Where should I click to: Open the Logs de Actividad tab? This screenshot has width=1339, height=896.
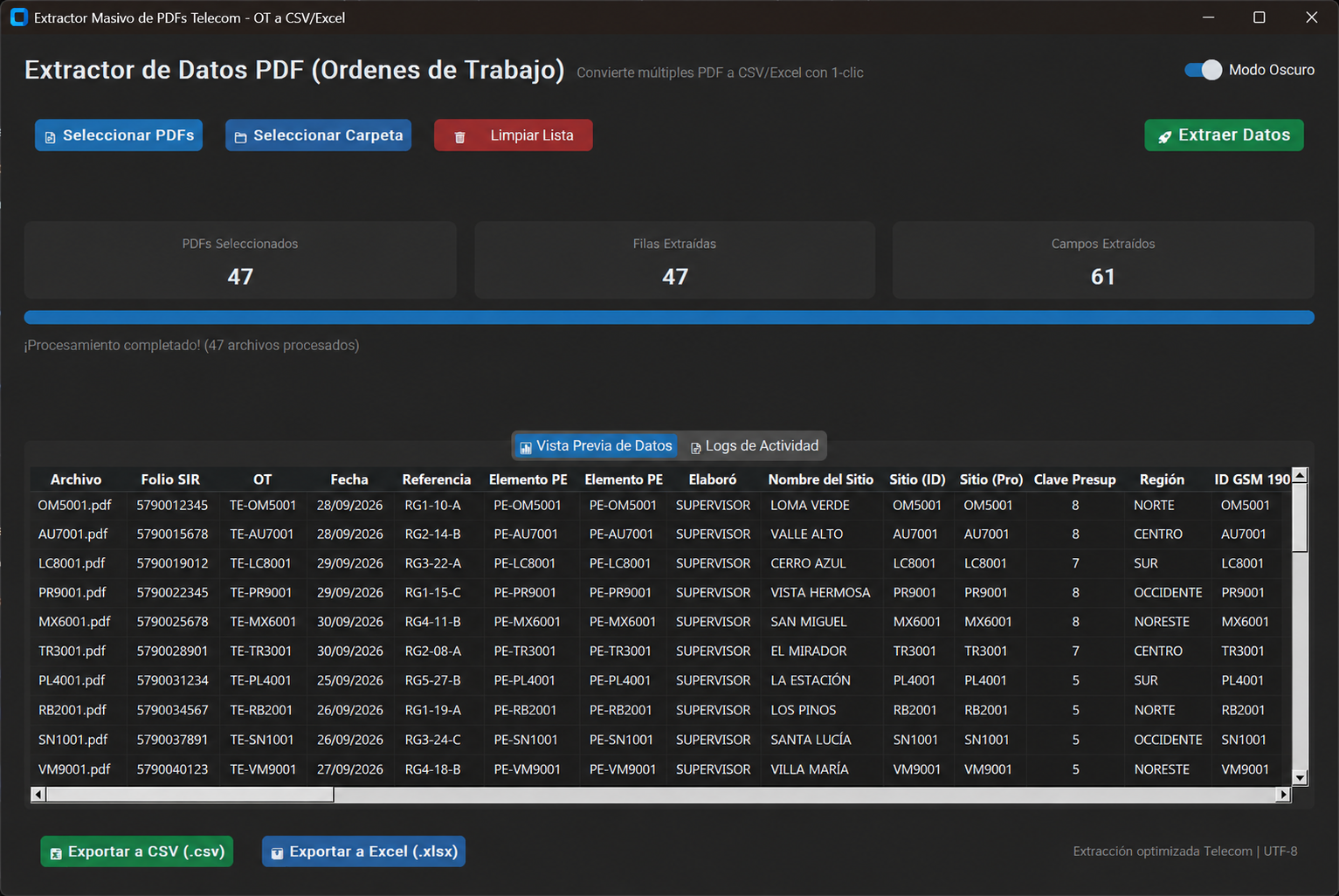[x=755, y=445]
